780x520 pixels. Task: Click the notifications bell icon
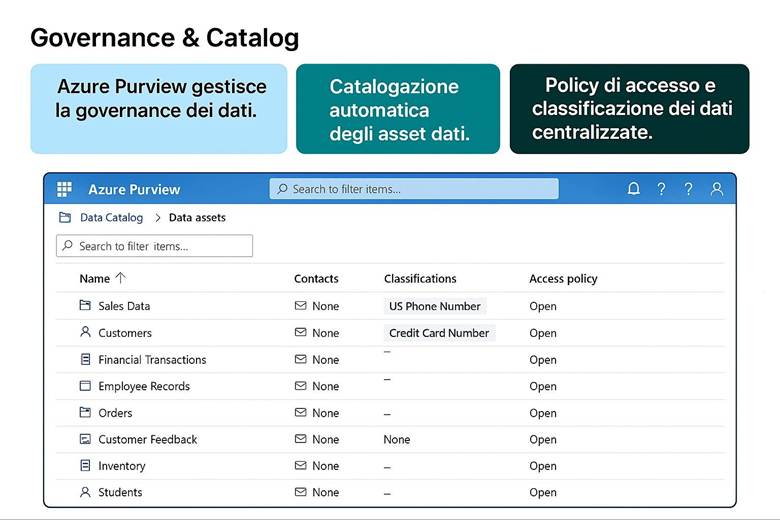coord(633,189)
